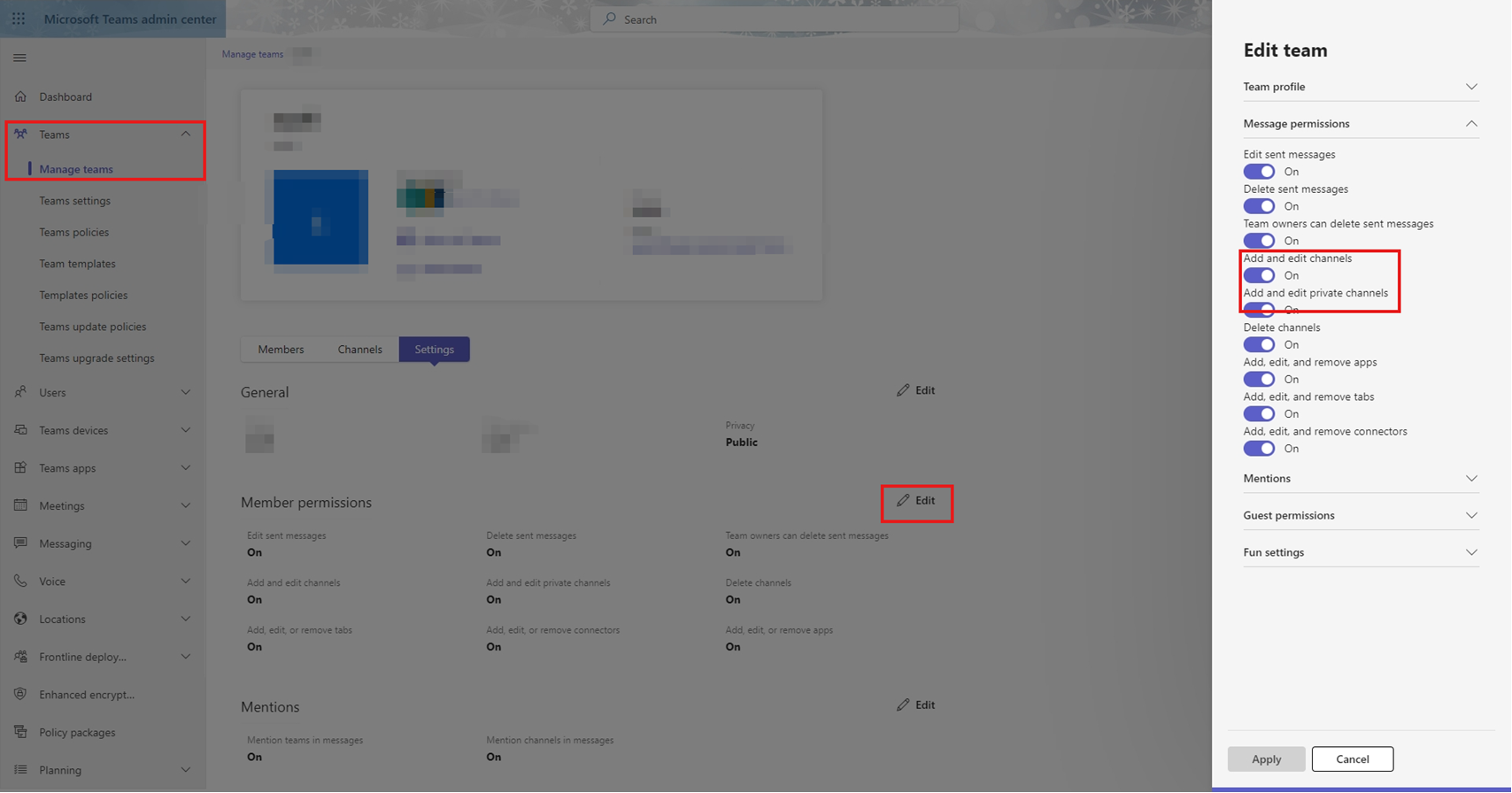1512x793 pixels.
Task: Switch to the Members tab
Action: [281, 350]
